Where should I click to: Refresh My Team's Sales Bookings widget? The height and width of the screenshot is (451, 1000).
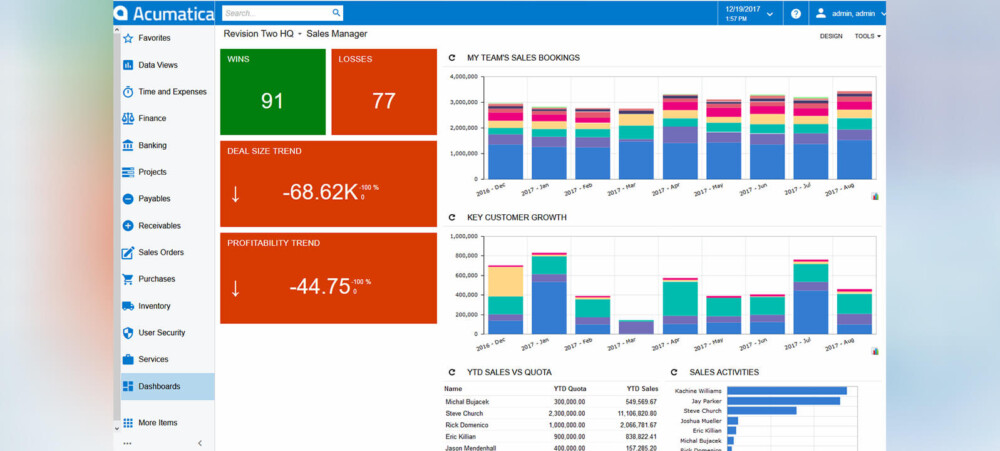coord(452,58)
